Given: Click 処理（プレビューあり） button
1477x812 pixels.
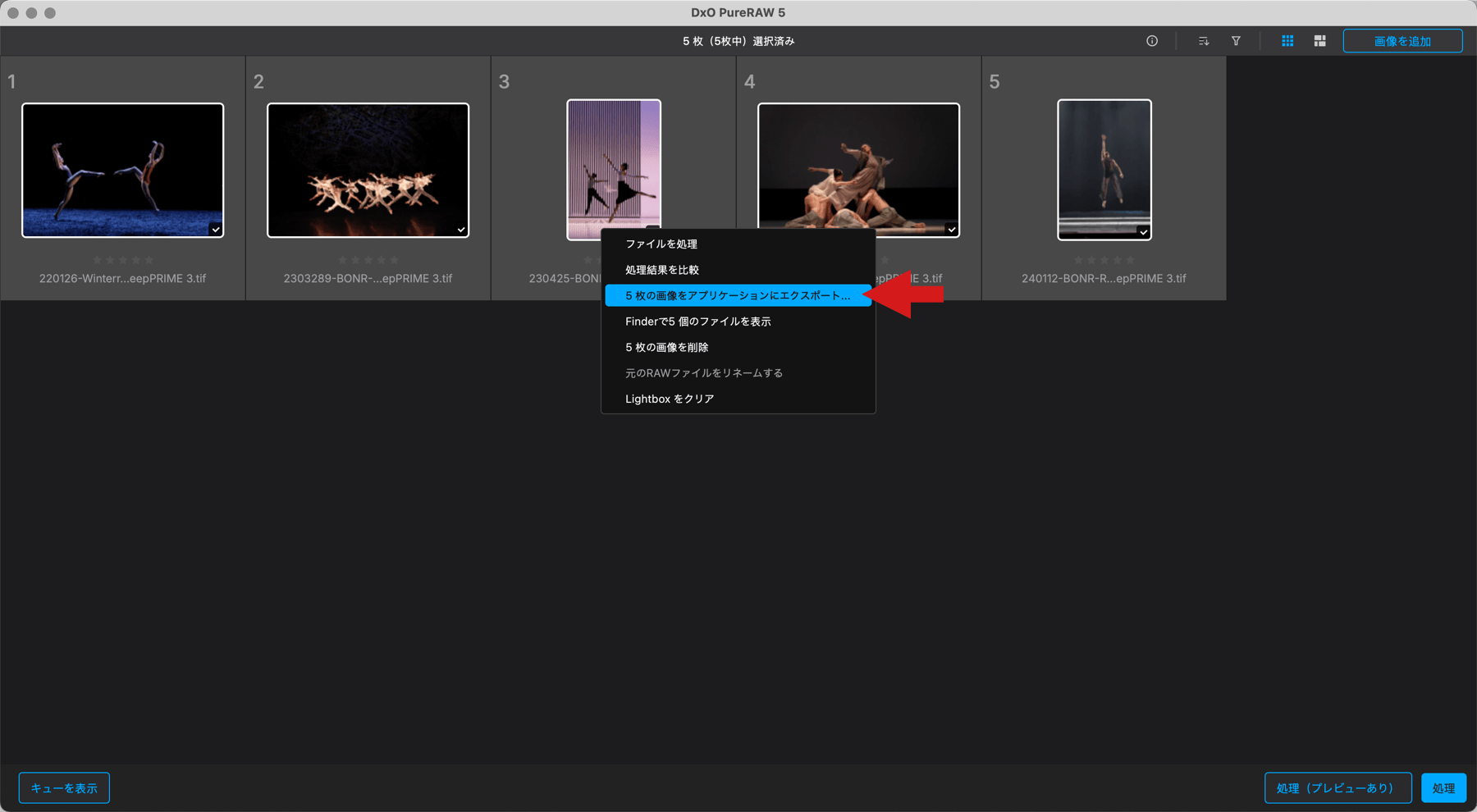Looking at the screenshot, I should (x=1338, y=788).
